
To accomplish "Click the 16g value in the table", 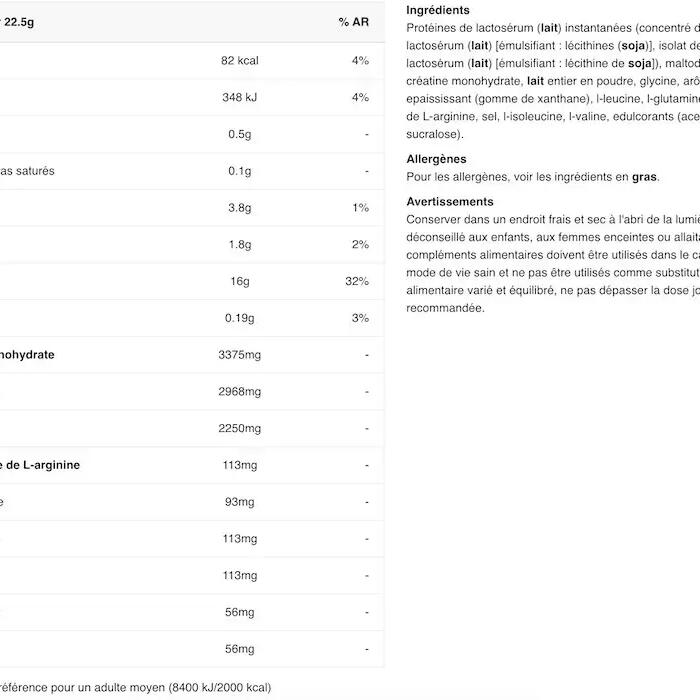I will [240, 281].
